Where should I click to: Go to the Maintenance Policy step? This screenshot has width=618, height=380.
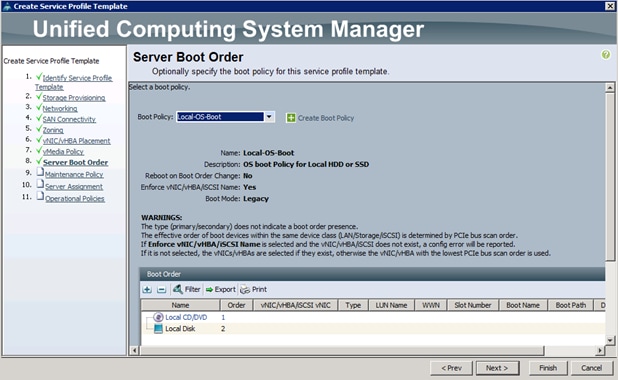(x=74, y=174)
